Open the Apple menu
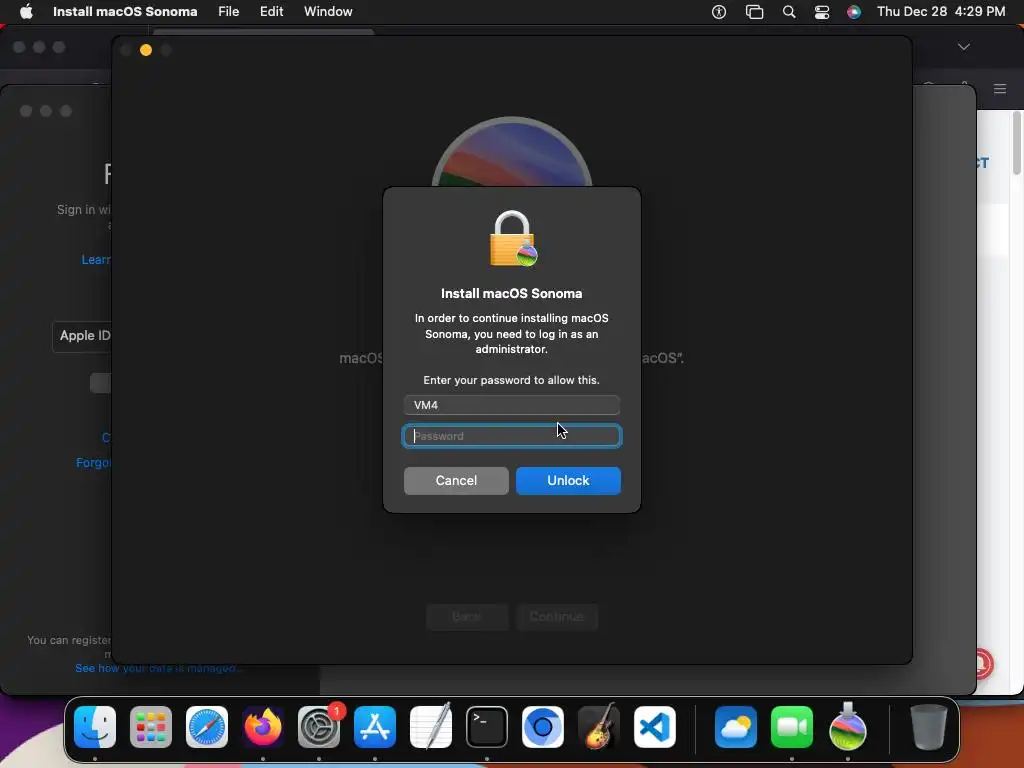1024x768 pixels. tap(26, 11)
